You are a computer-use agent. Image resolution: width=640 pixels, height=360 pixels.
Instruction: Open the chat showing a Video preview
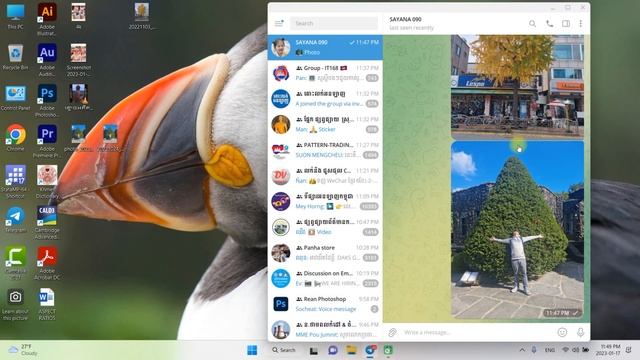coord(325,227)
